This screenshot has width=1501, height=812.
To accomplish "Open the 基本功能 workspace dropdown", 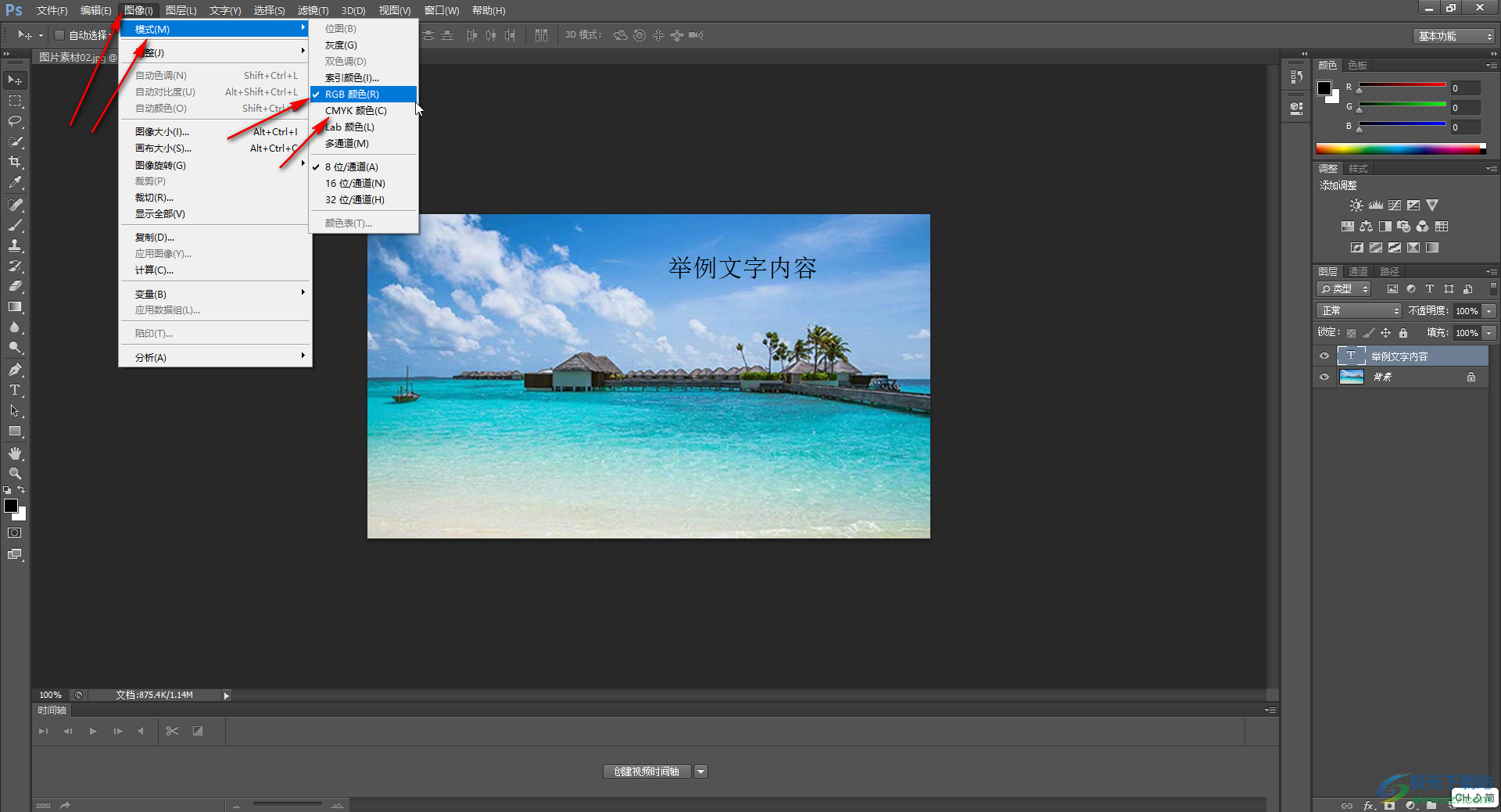I will point(1454,36).
